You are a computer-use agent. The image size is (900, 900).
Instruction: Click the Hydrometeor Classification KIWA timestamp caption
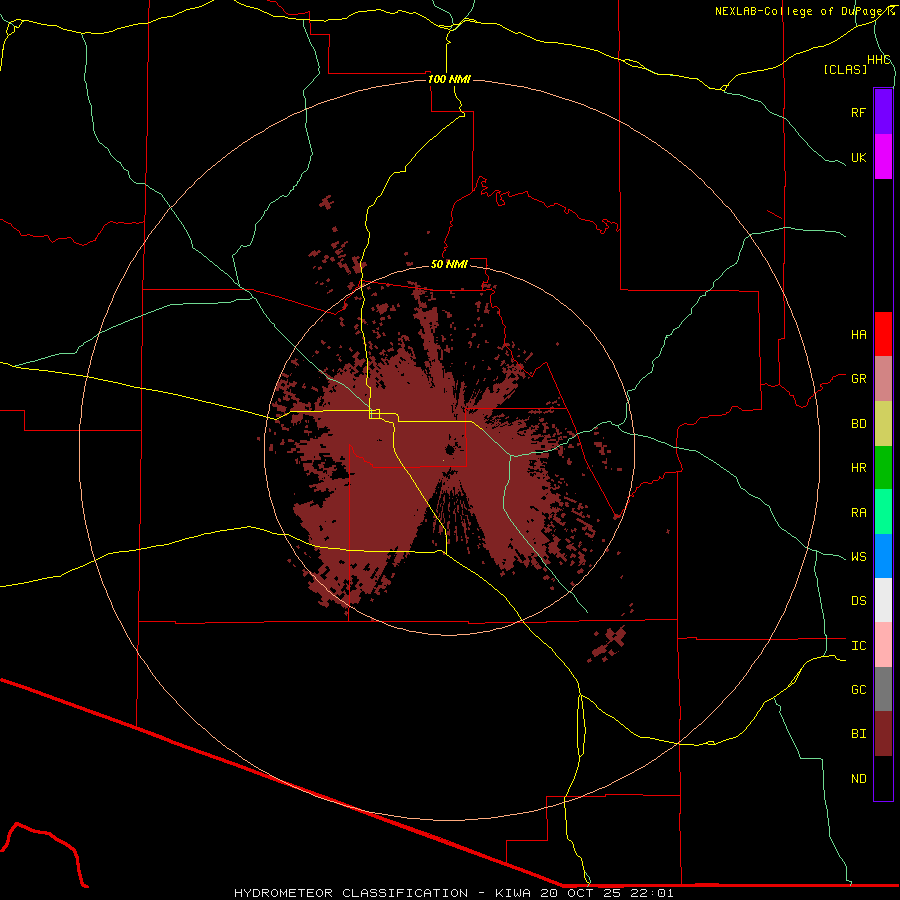[x=453, y=893]
